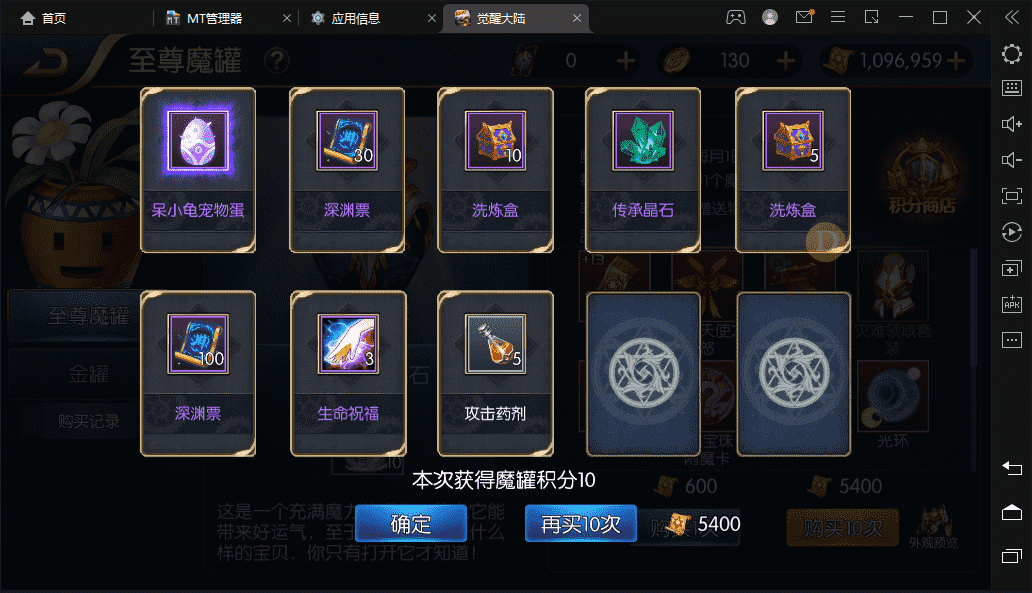Viewport: 1032px width, 593px height.
Task: Close the 觉醒大陆 tab
Action: pyautogui.click(x=577, y=18)
